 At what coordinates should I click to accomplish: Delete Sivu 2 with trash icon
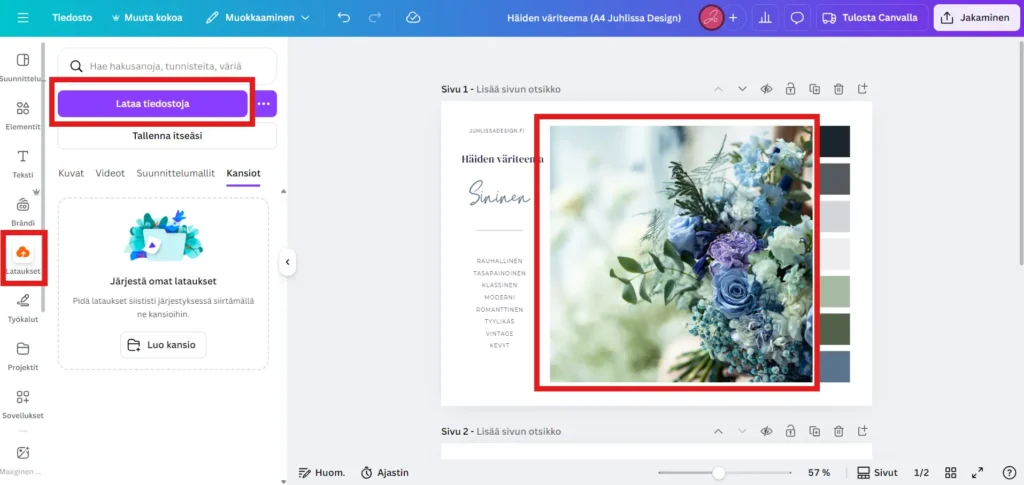839,431
